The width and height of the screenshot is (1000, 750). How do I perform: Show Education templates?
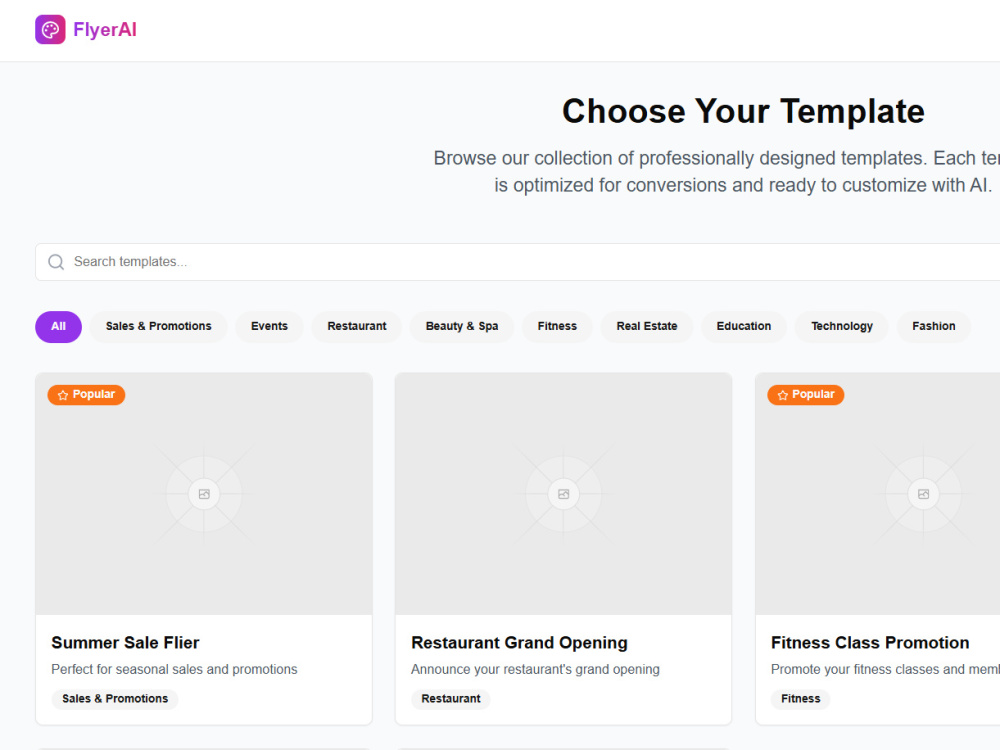click(x=744, y=327)
